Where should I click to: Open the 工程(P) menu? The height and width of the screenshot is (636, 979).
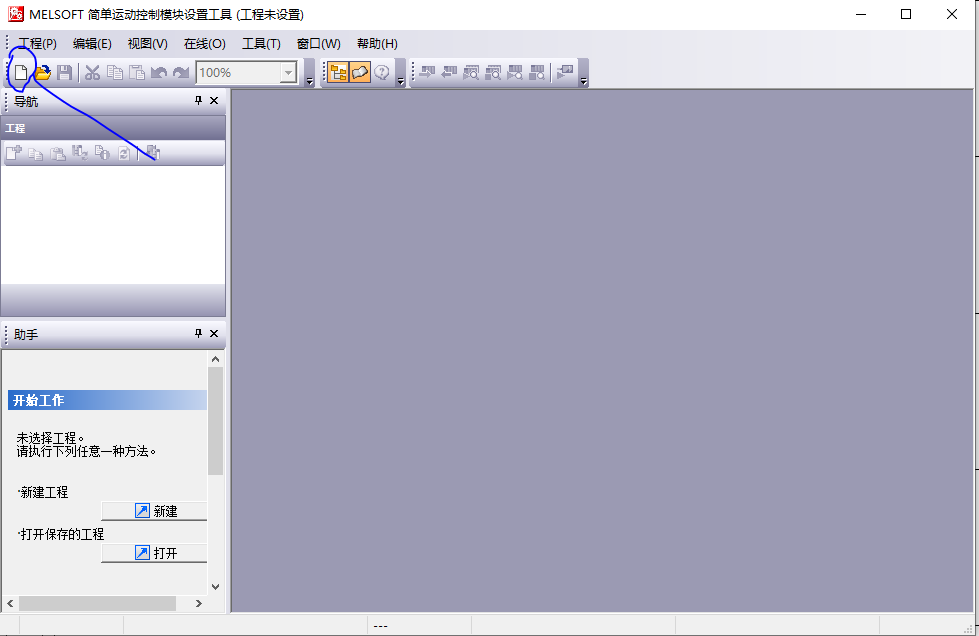[37, 44]
